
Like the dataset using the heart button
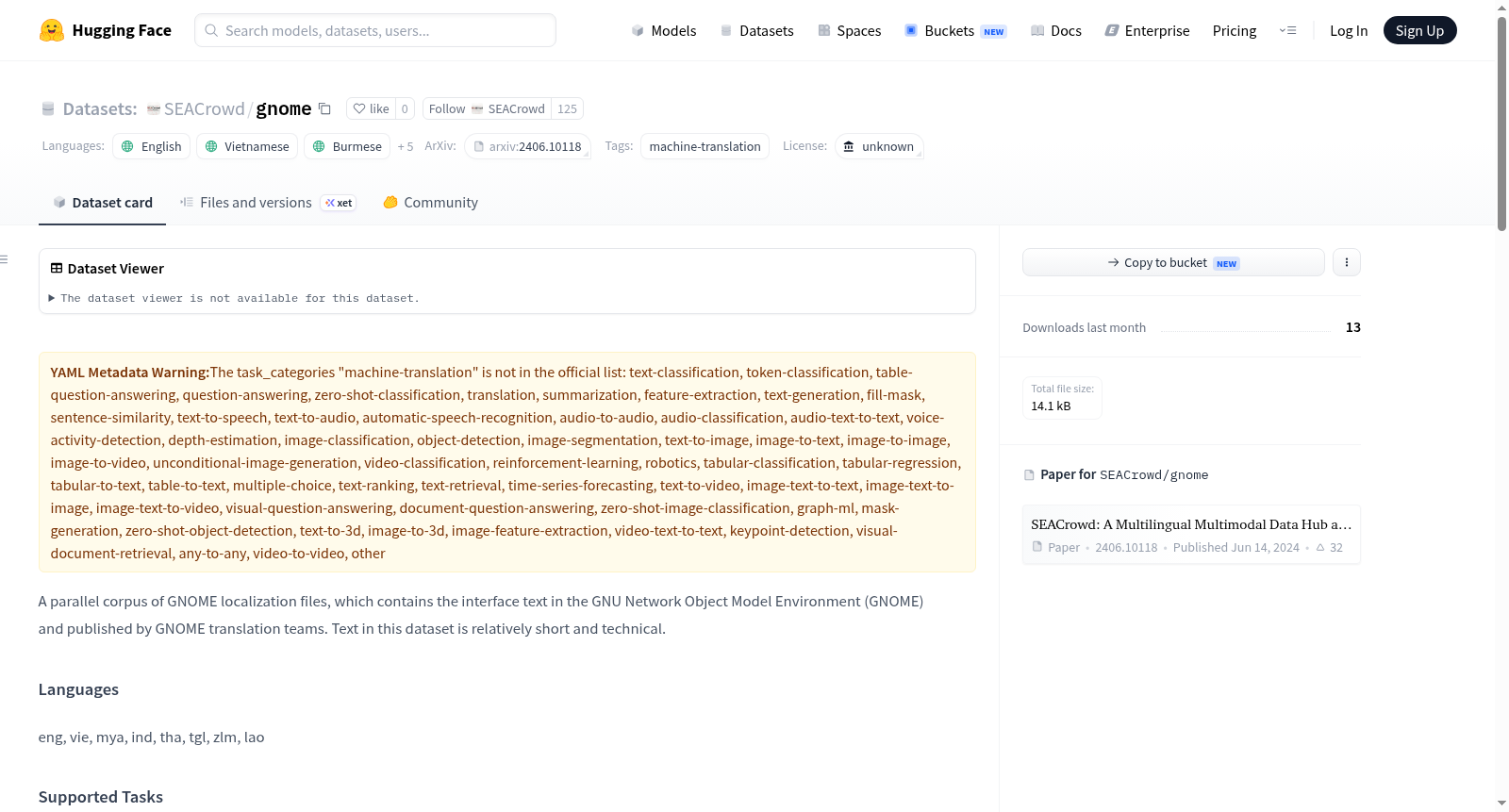[371, 108]
